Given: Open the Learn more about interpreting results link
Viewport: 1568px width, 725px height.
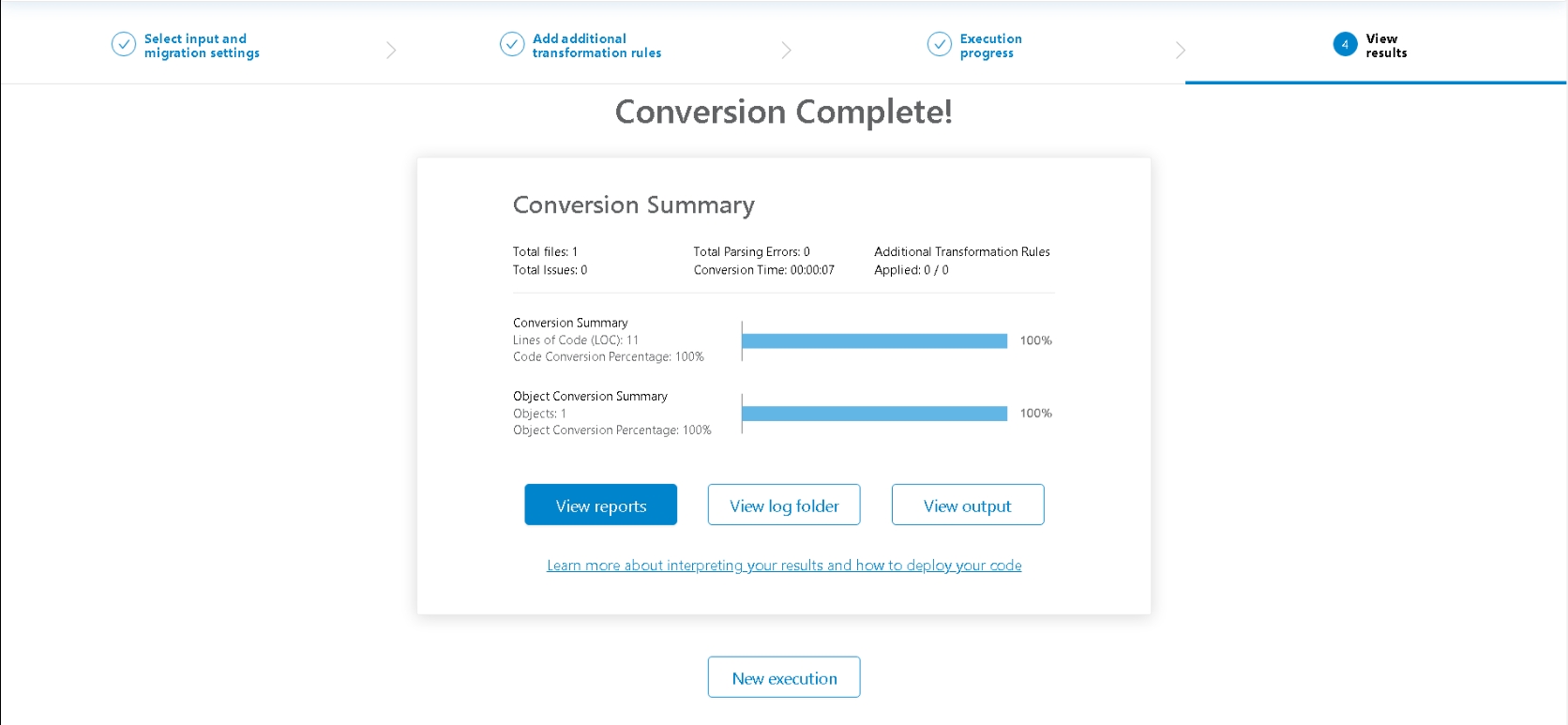Looking at the screenshot, I should [784, 566].
